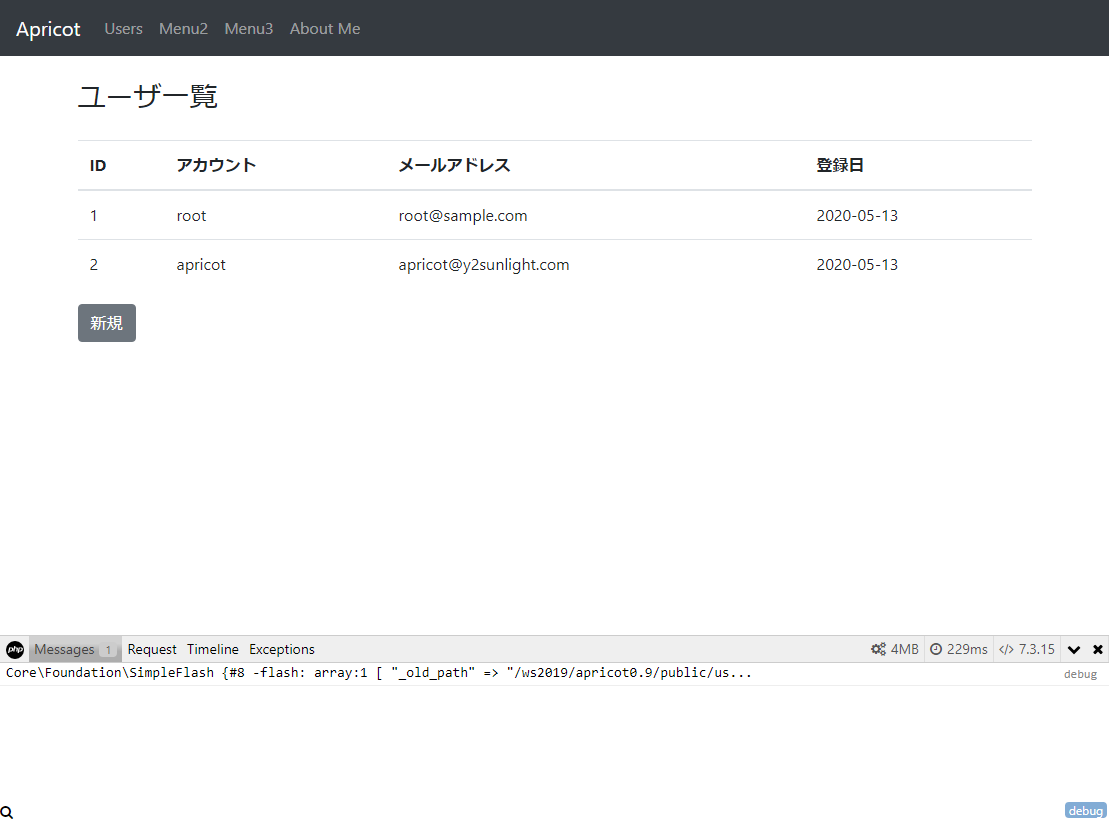
Task: Open the Request tab
Action: coord(152,649)
